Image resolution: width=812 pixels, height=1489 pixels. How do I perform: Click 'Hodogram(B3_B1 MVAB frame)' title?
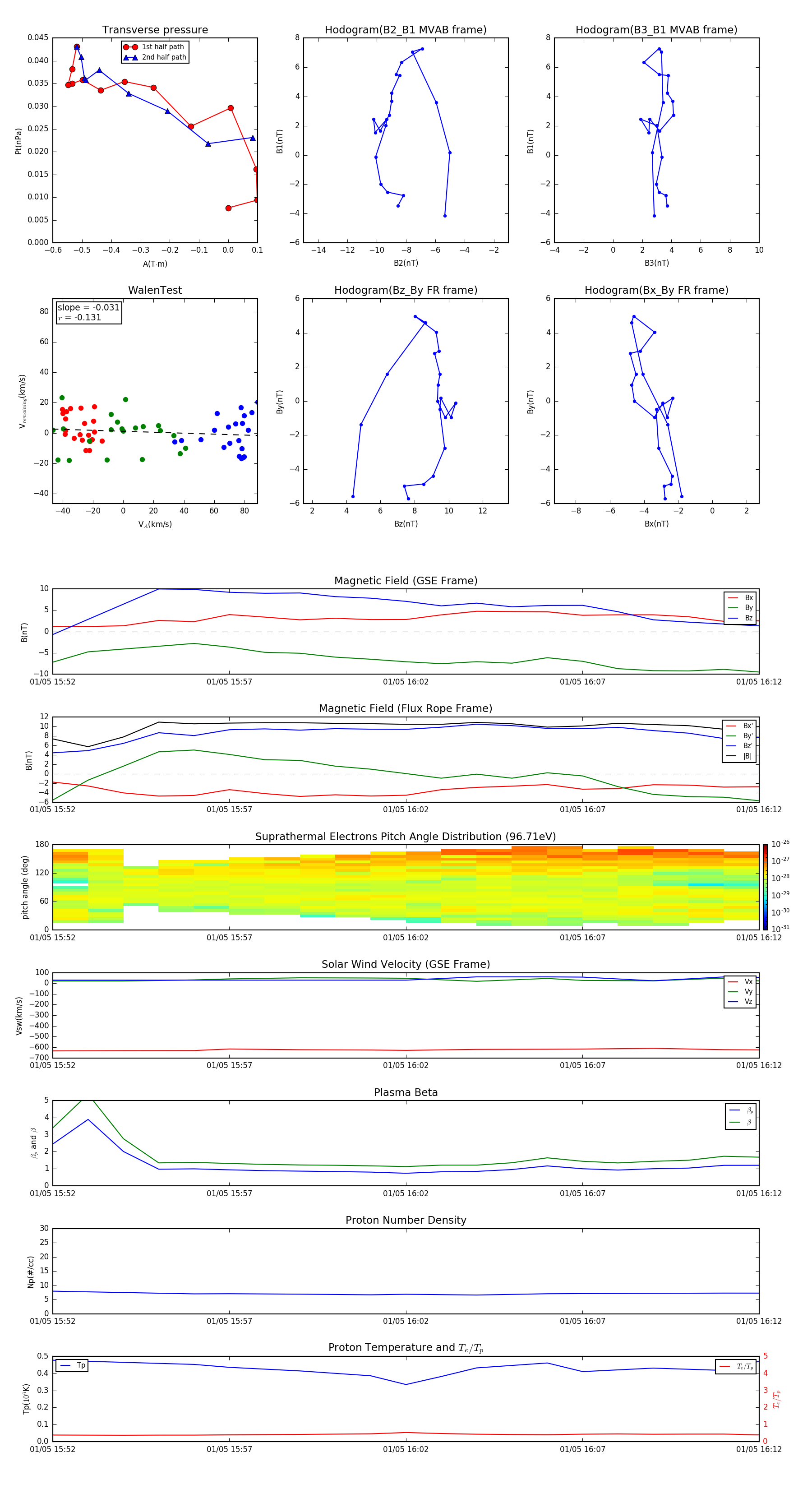656,30
